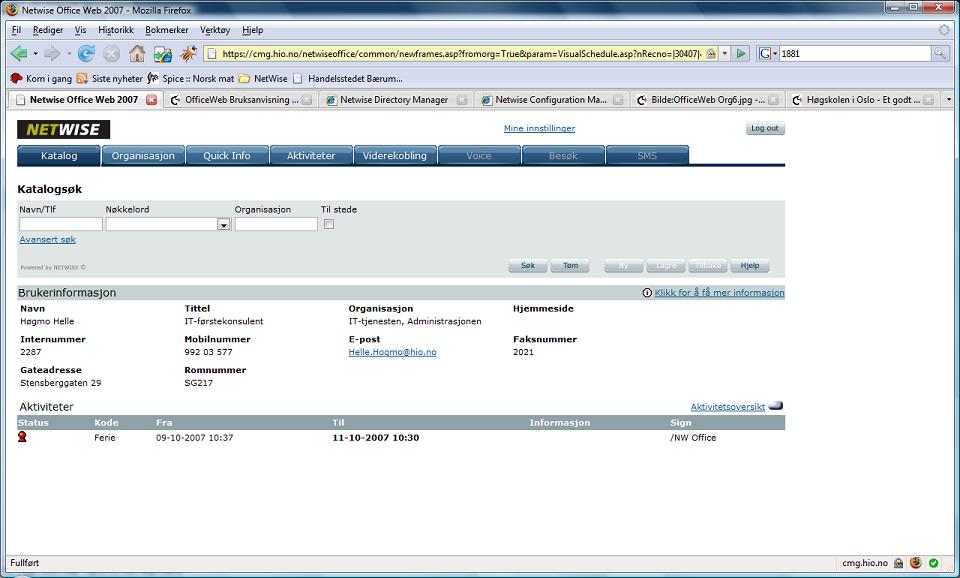Switch to the Quick Info tab
Image resolution: width=960 pixels, height=578 pixels.
(227, 156)
